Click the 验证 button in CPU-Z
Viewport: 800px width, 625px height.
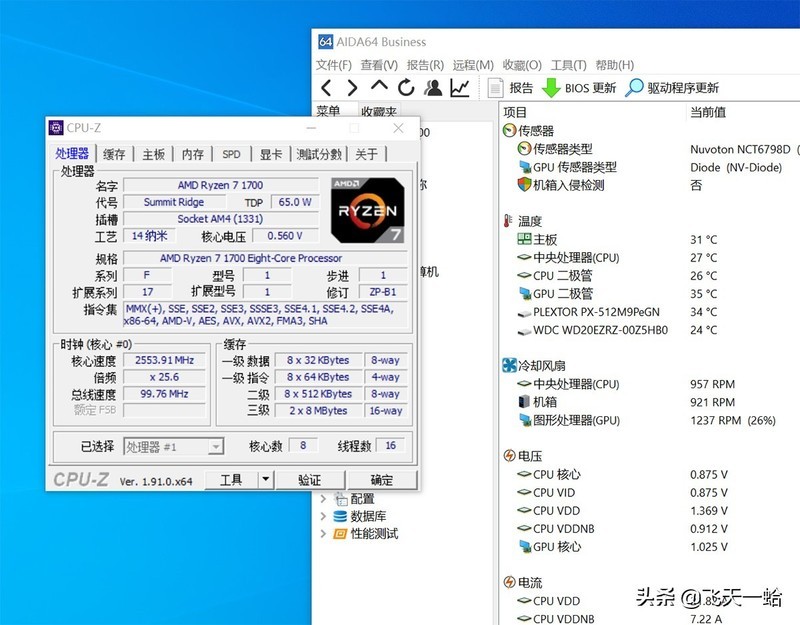click(310, 479)
